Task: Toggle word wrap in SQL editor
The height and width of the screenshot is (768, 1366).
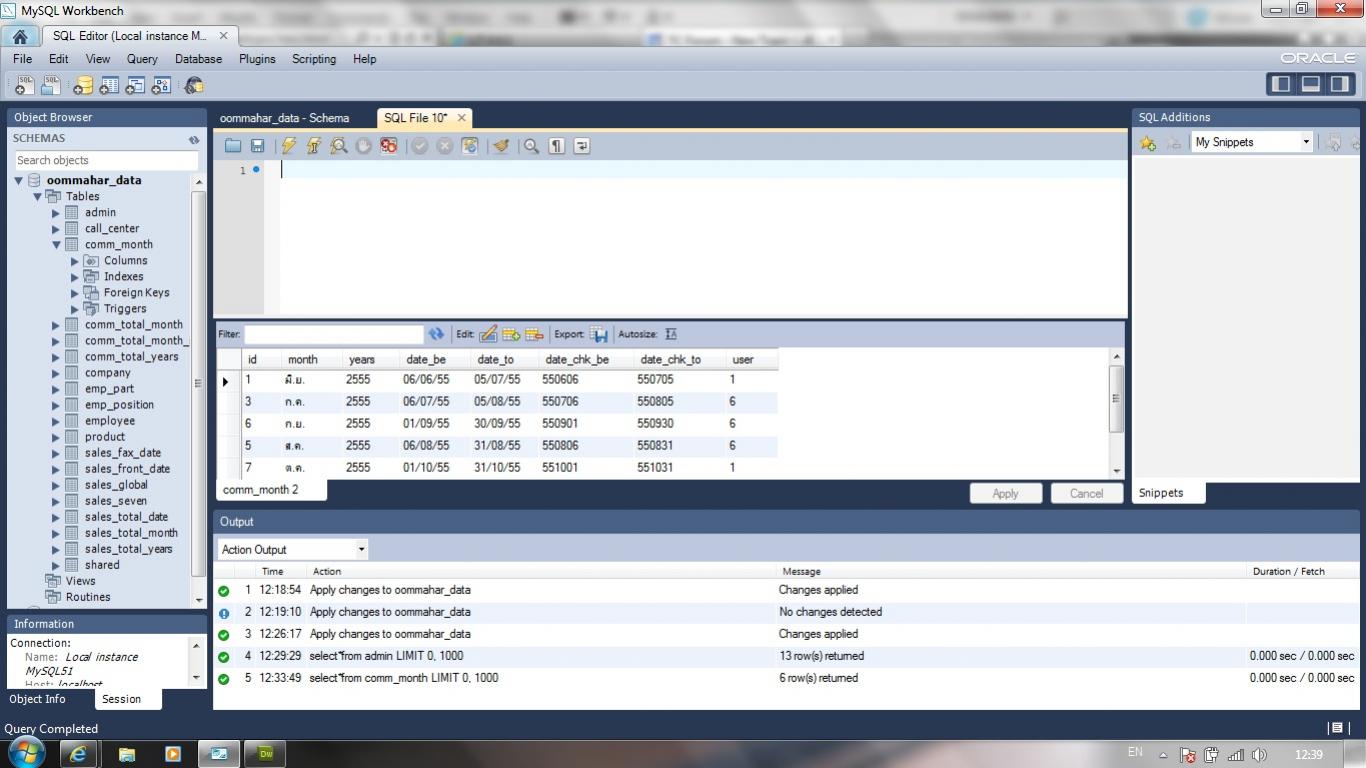Action: 582,146
